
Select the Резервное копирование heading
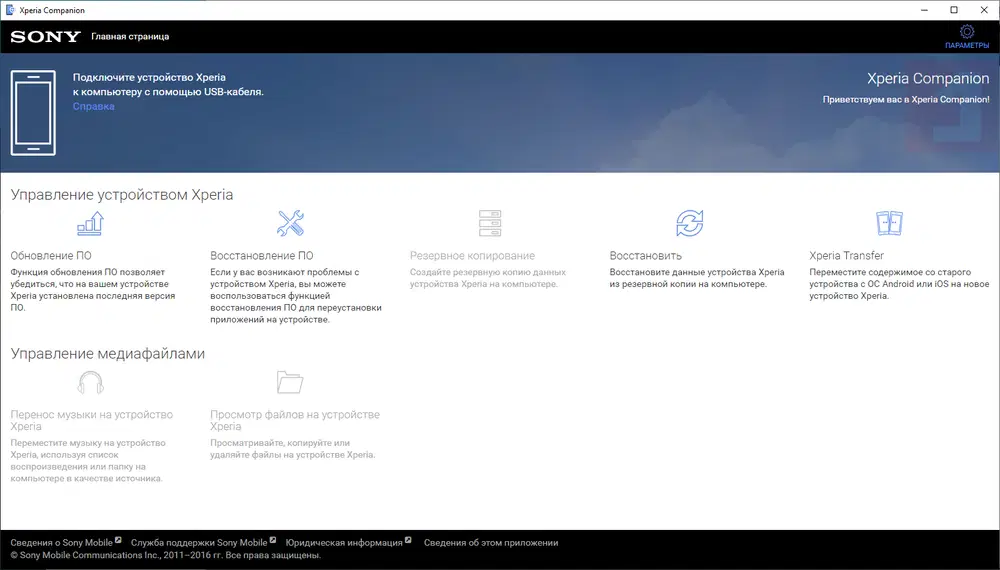point(472,256)
